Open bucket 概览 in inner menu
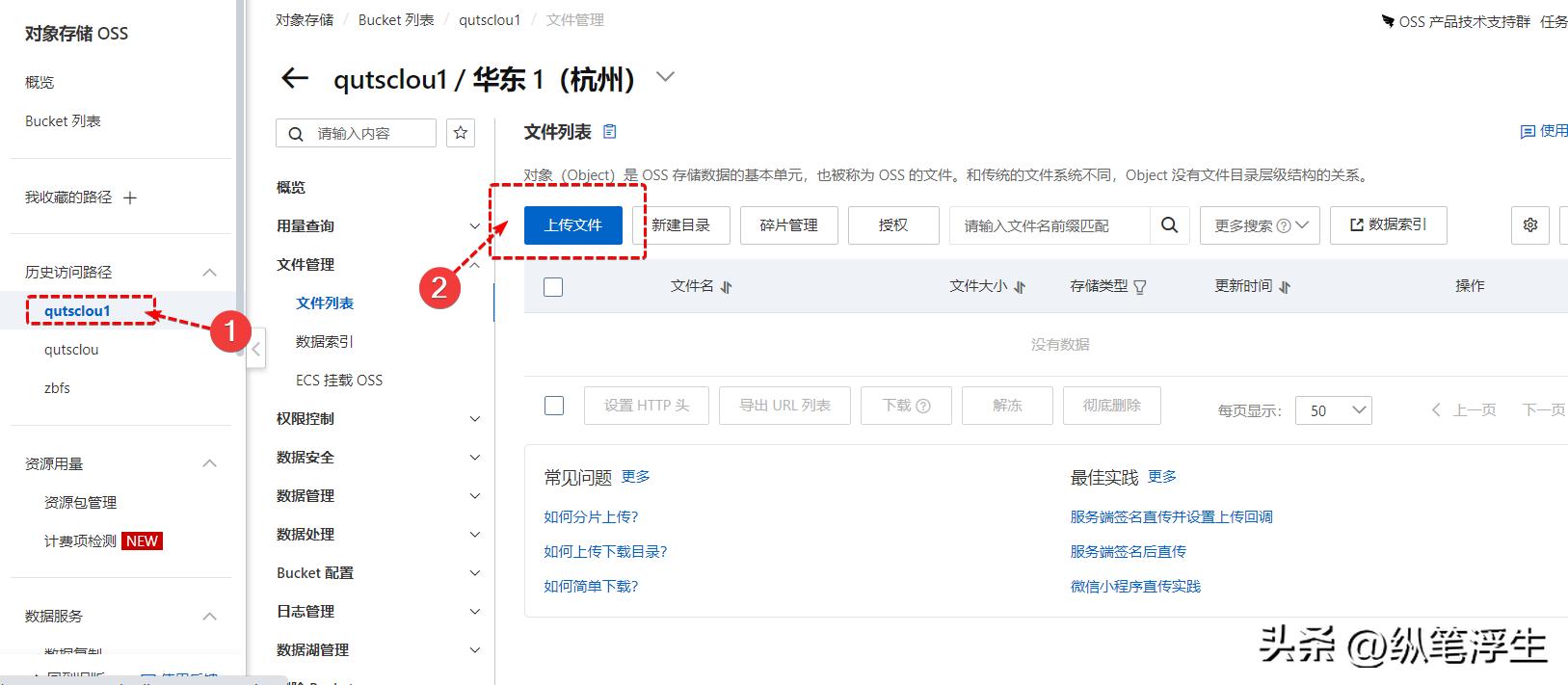Image resolution: width=1568 pixels, height=685 pixels. [291, 188]
